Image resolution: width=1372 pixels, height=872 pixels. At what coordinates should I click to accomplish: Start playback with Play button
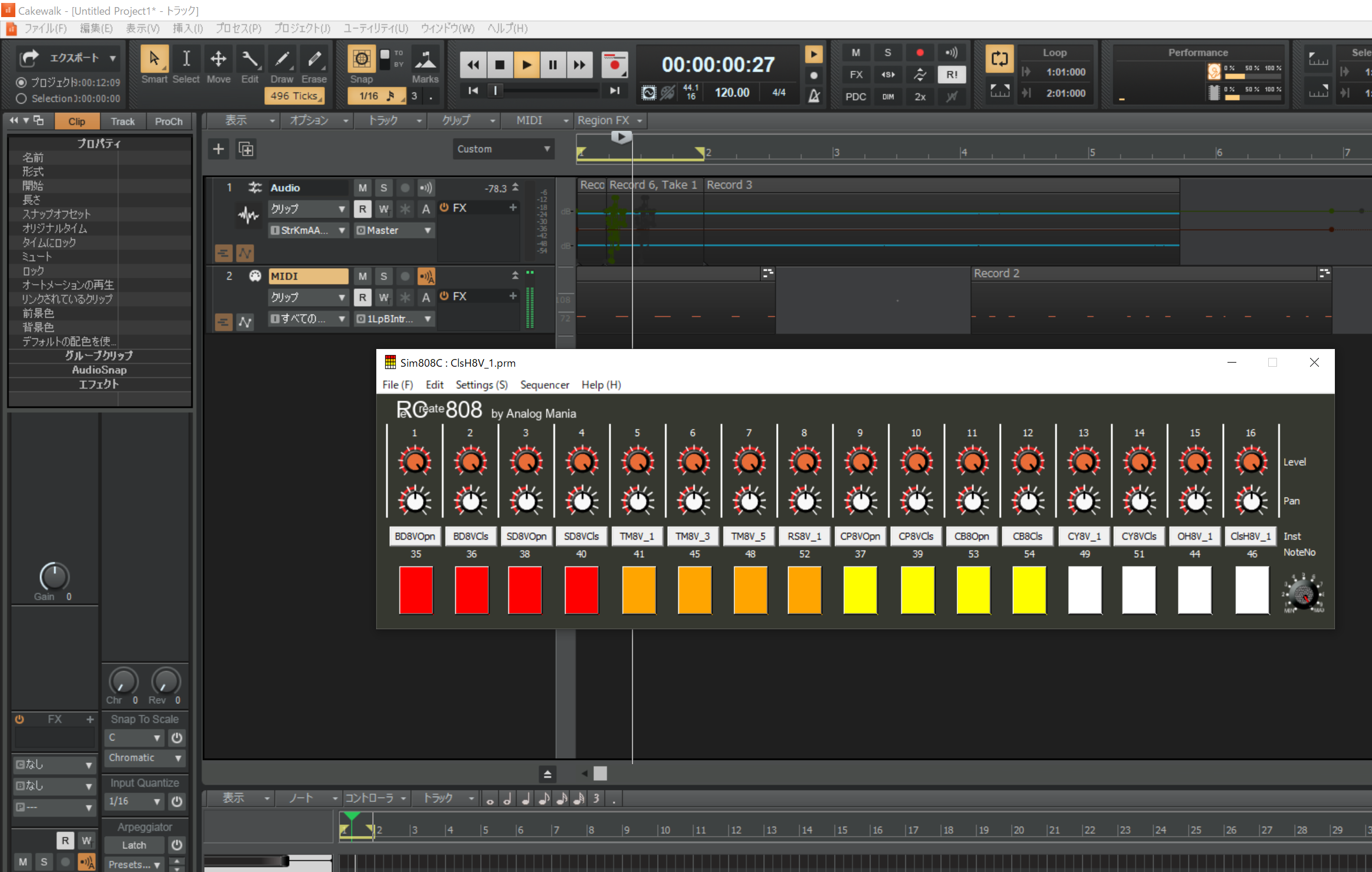click(526, 65)
